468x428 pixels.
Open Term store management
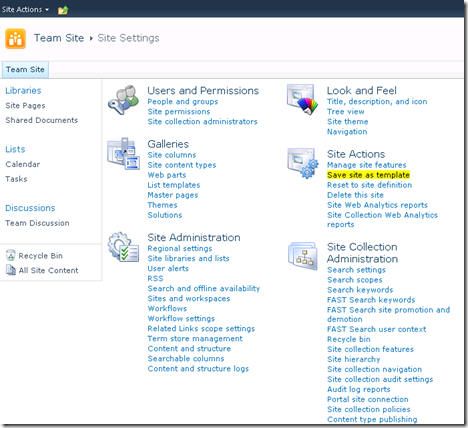click(x=195, y=338)
